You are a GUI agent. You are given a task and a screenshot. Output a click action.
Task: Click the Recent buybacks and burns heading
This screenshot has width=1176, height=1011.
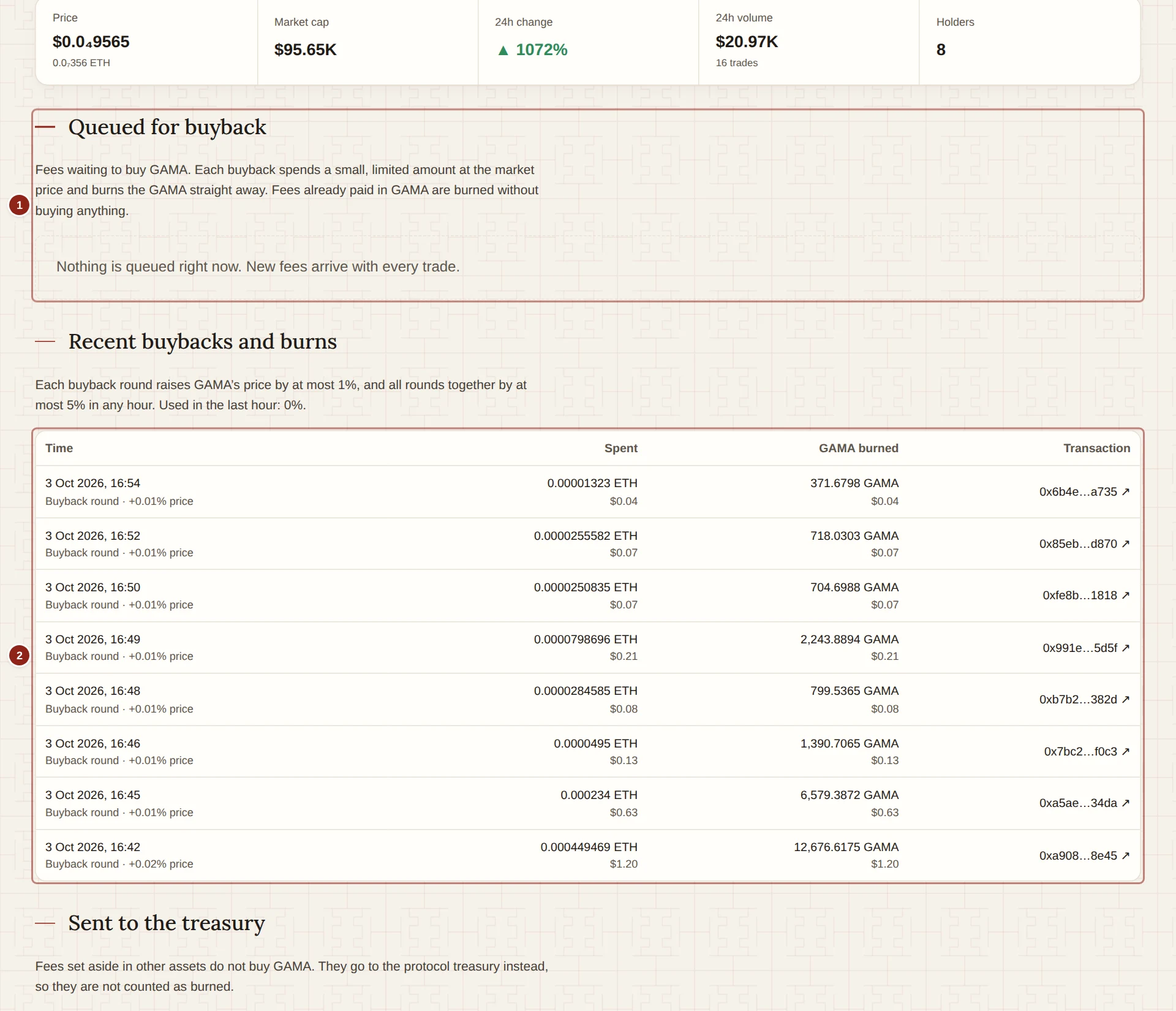click(x=203, y=341)
